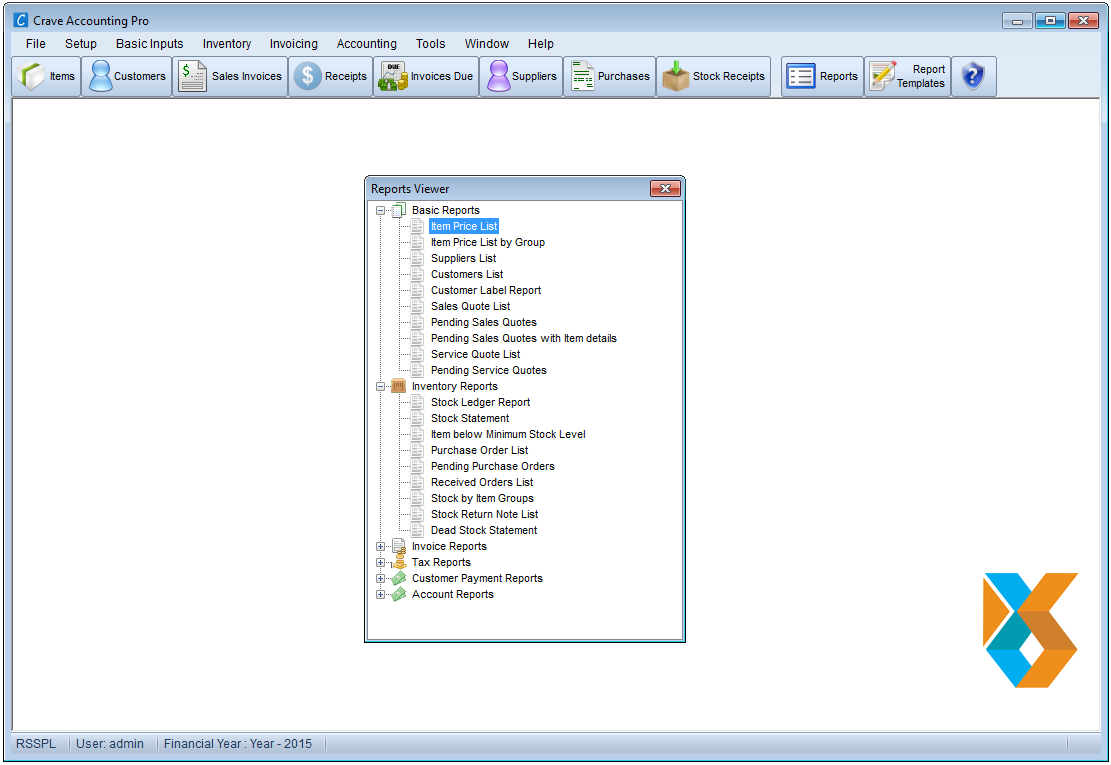Open Sales Invoices from the toolbar
The height and width of the screenshot is (765, 1111).
coord(230,76)
